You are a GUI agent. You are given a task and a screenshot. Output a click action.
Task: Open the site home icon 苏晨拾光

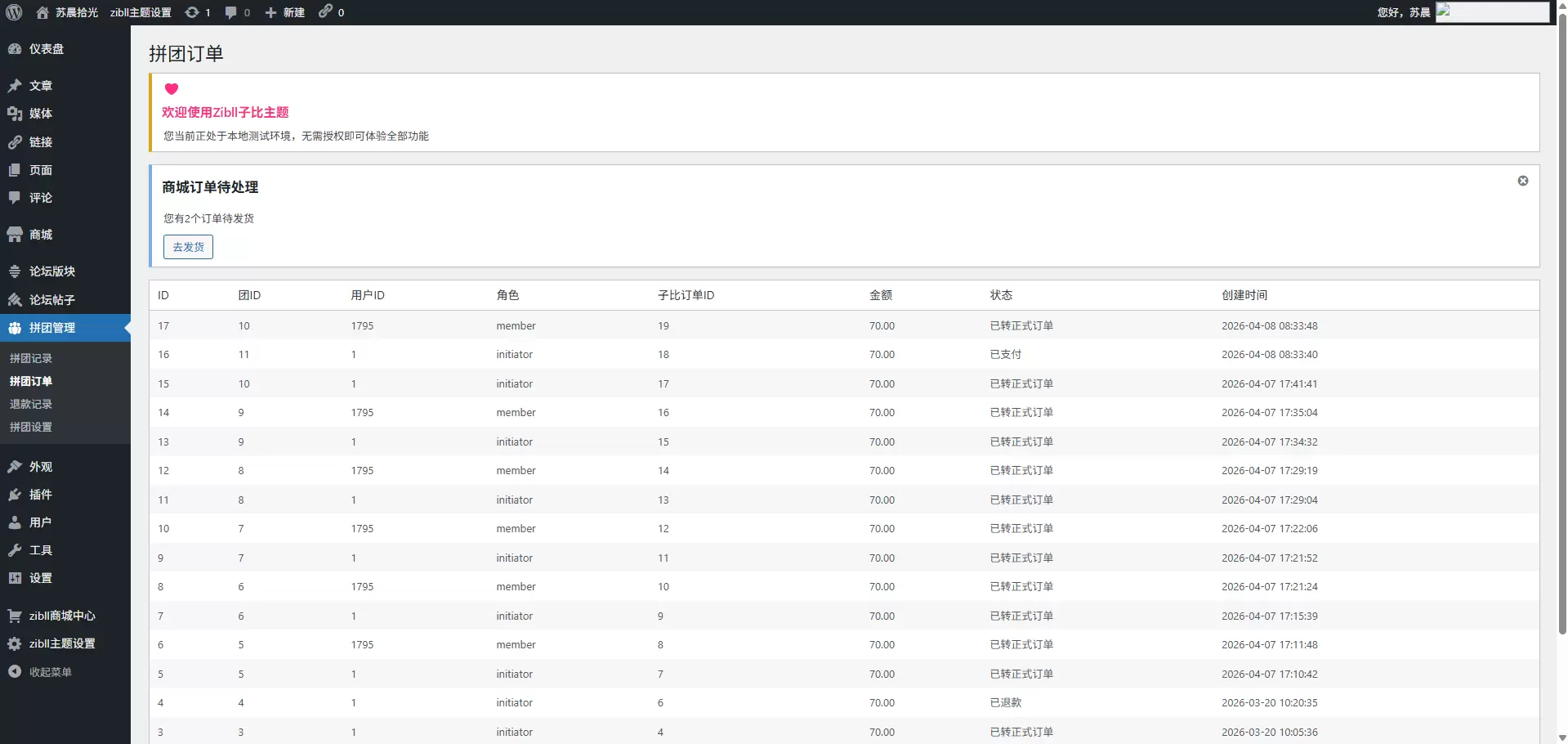tap(42, 12)
